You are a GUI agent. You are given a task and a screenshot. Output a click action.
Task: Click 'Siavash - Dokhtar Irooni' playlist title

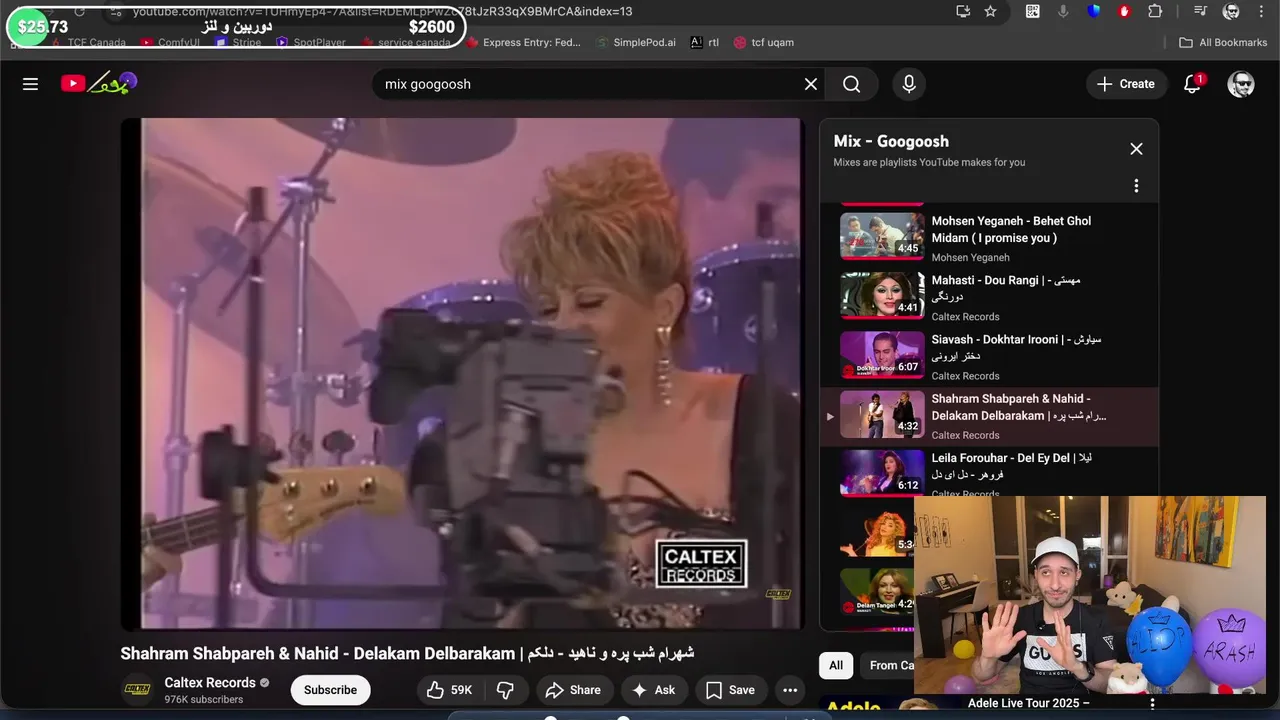[x=1016, y=347]
